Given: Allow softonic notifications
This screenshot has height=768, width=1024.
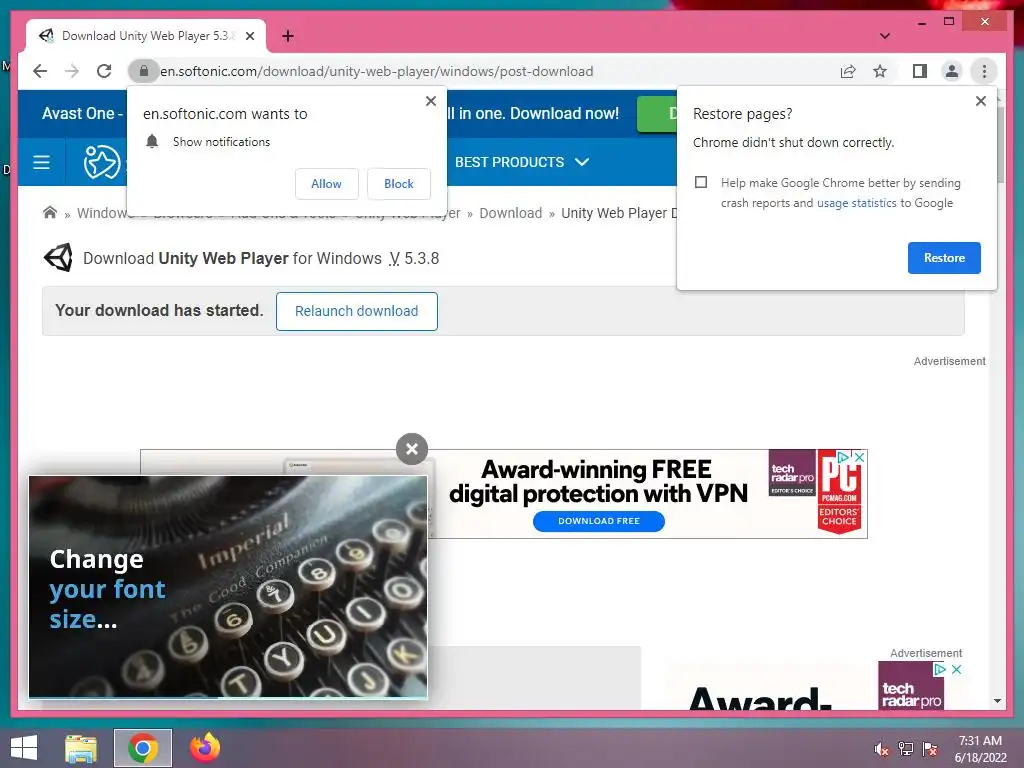Looking at the screenshot, I should tap(327, 184).
